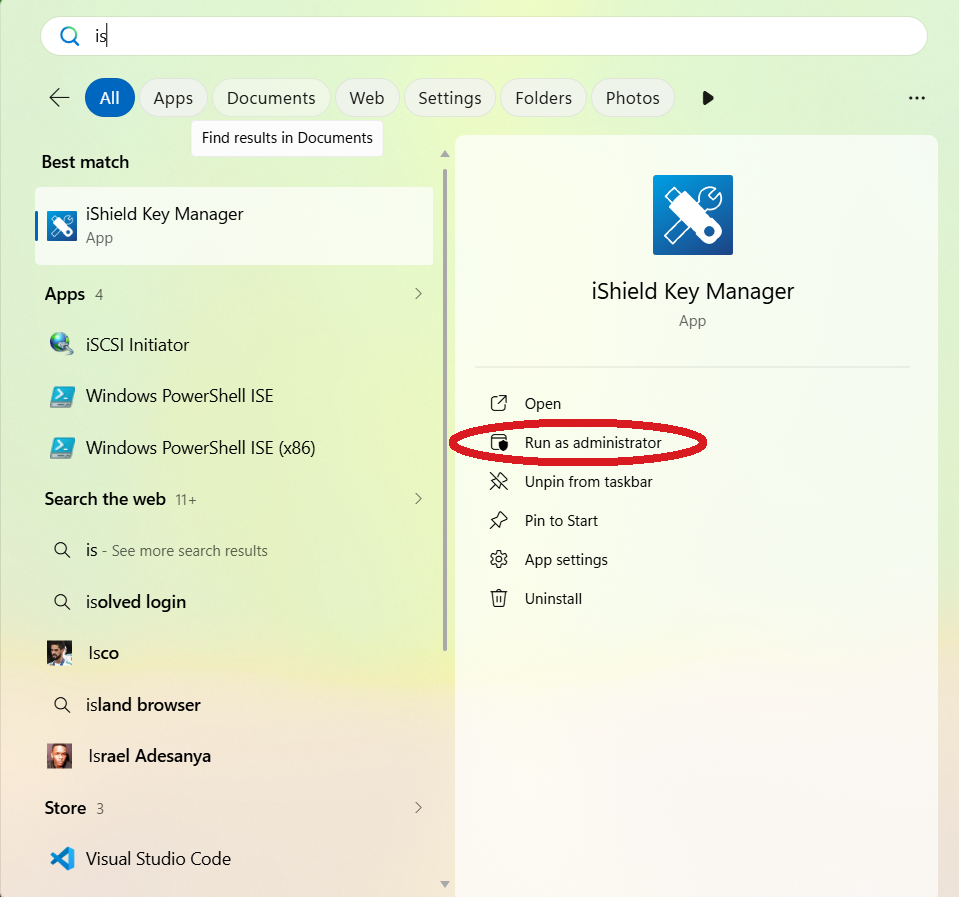Click the results list scrollbar

445,410
